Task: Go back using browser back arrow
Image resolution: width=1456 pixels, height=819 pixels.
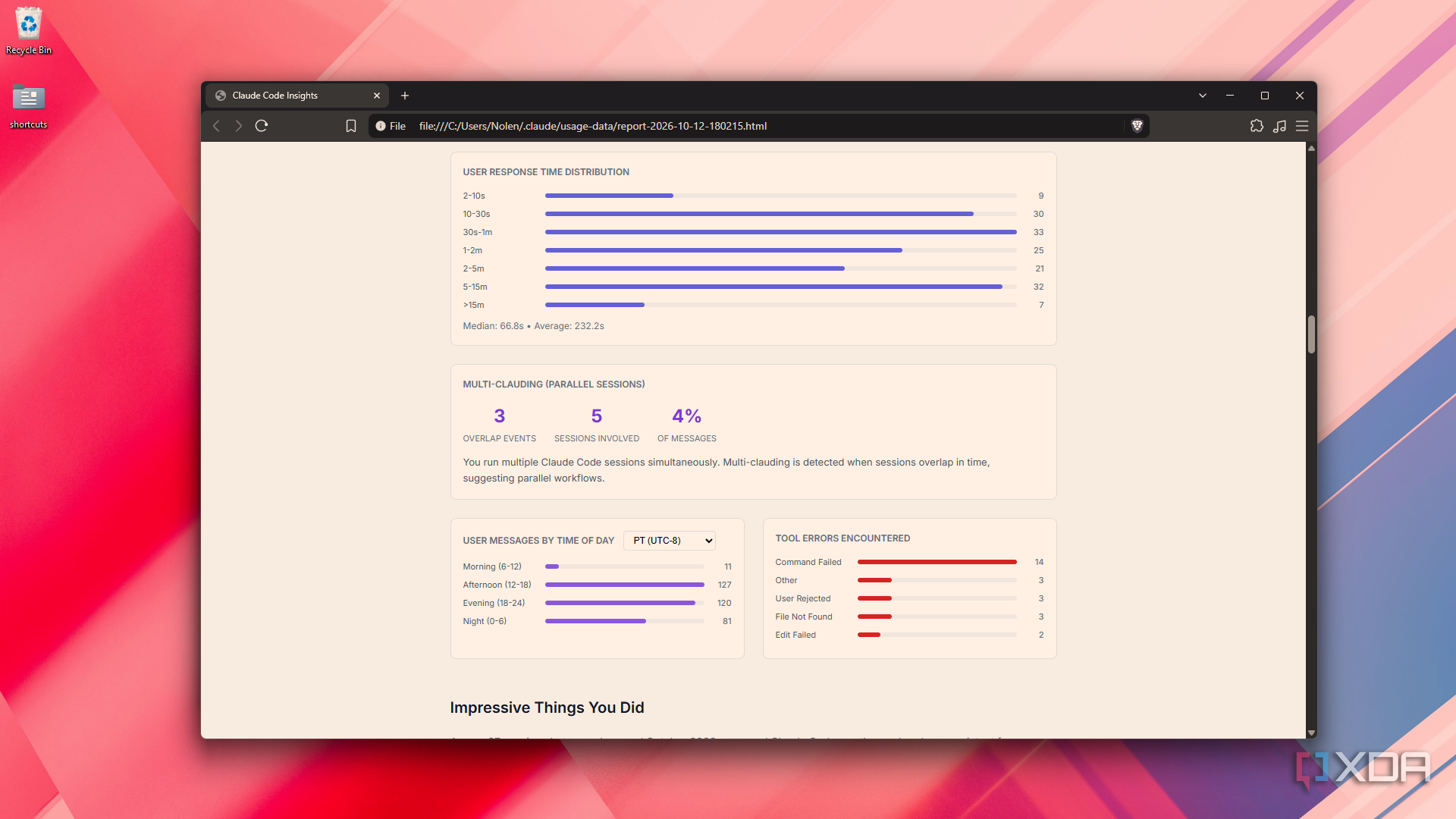Action: click(217, 126)
